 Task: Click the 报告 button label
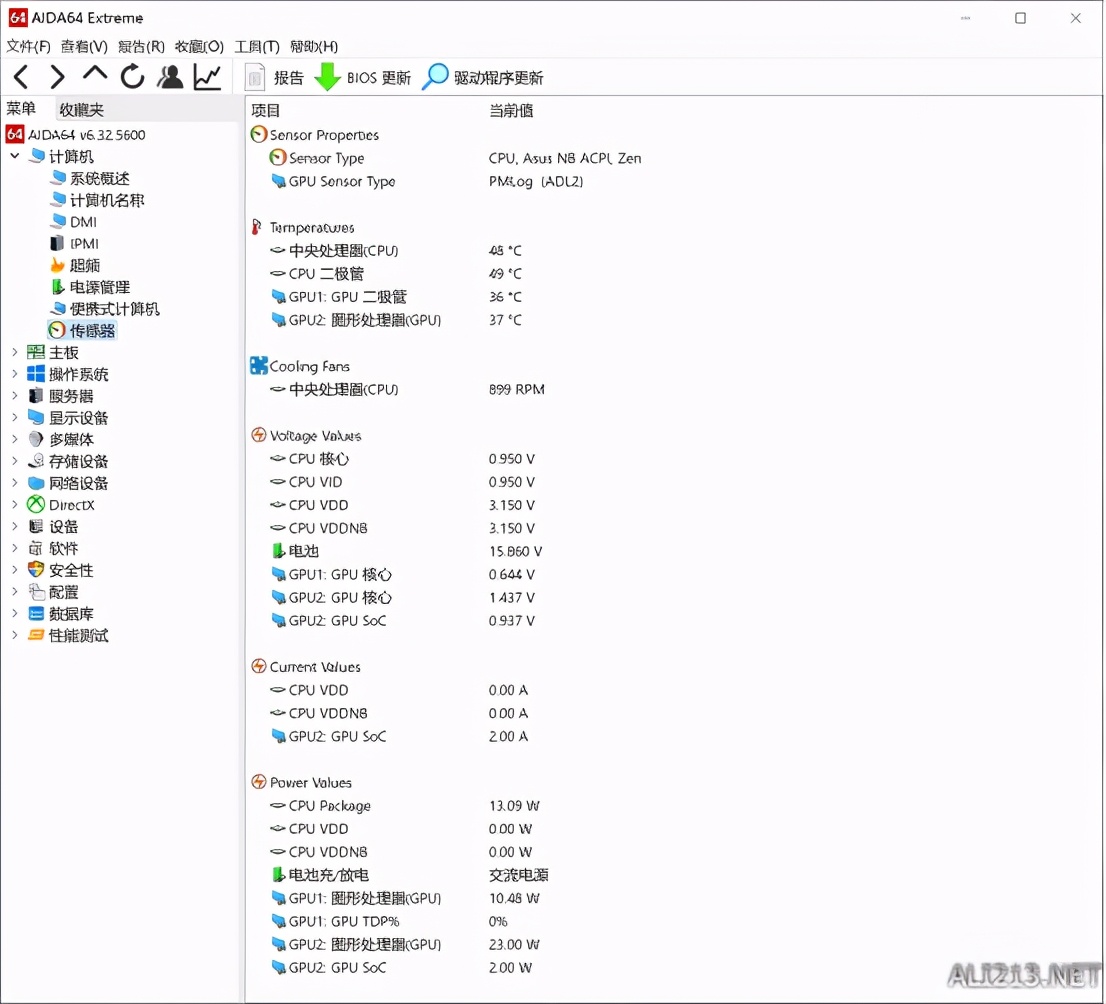coord(288,78)
